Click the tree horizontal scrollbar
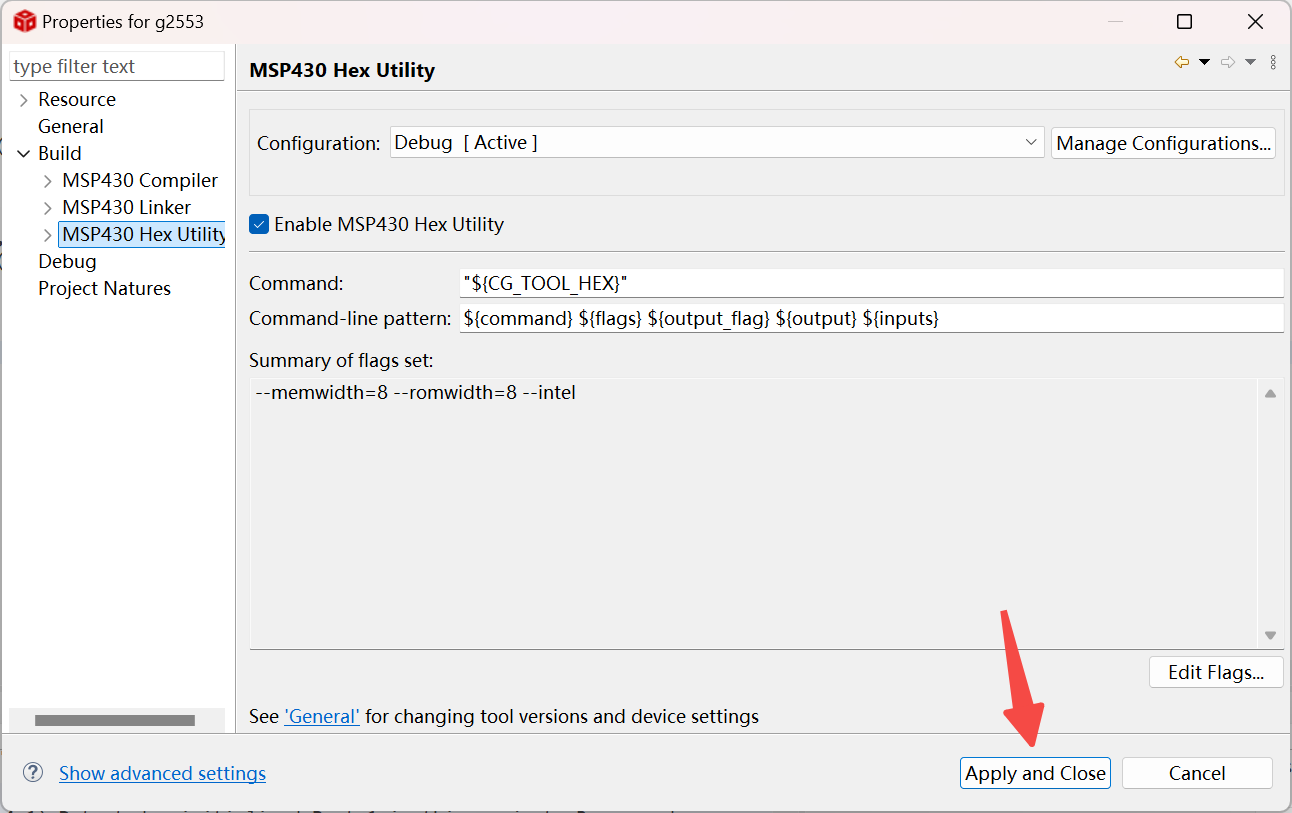Screen dimensions: 1292x813 [x=115, y=720]
